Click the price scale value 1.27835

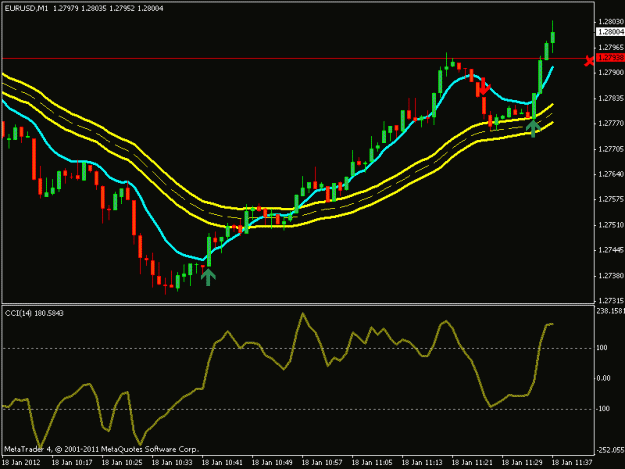(611, 98)
